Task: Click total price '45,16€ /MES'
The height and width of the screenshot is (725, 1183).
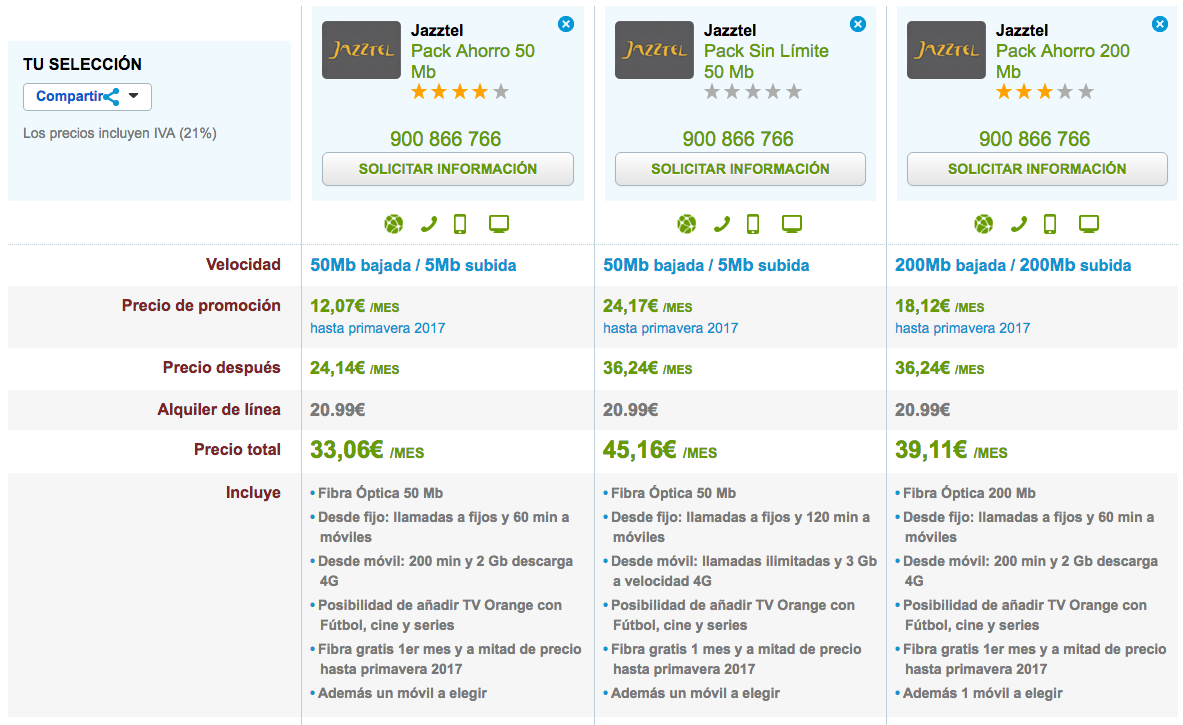Action: tap(660, 450)
